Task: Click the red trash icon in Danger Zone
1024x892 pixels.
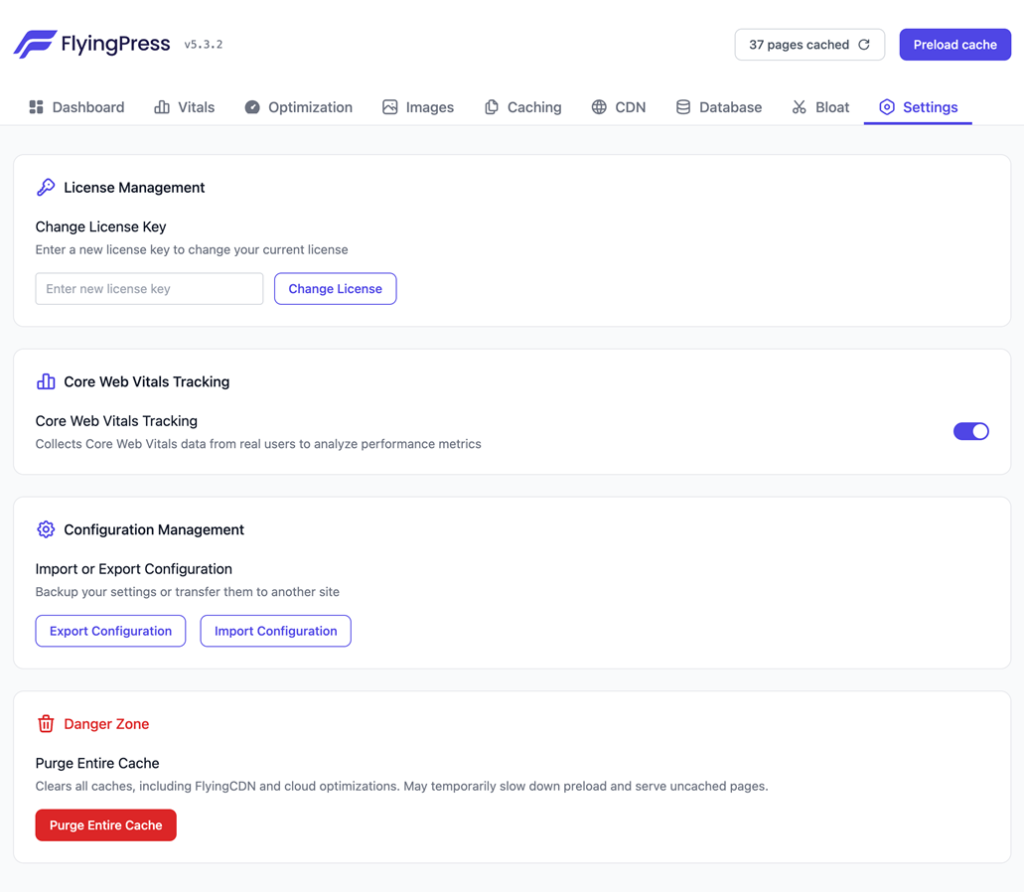Action: tap(46, 723)
